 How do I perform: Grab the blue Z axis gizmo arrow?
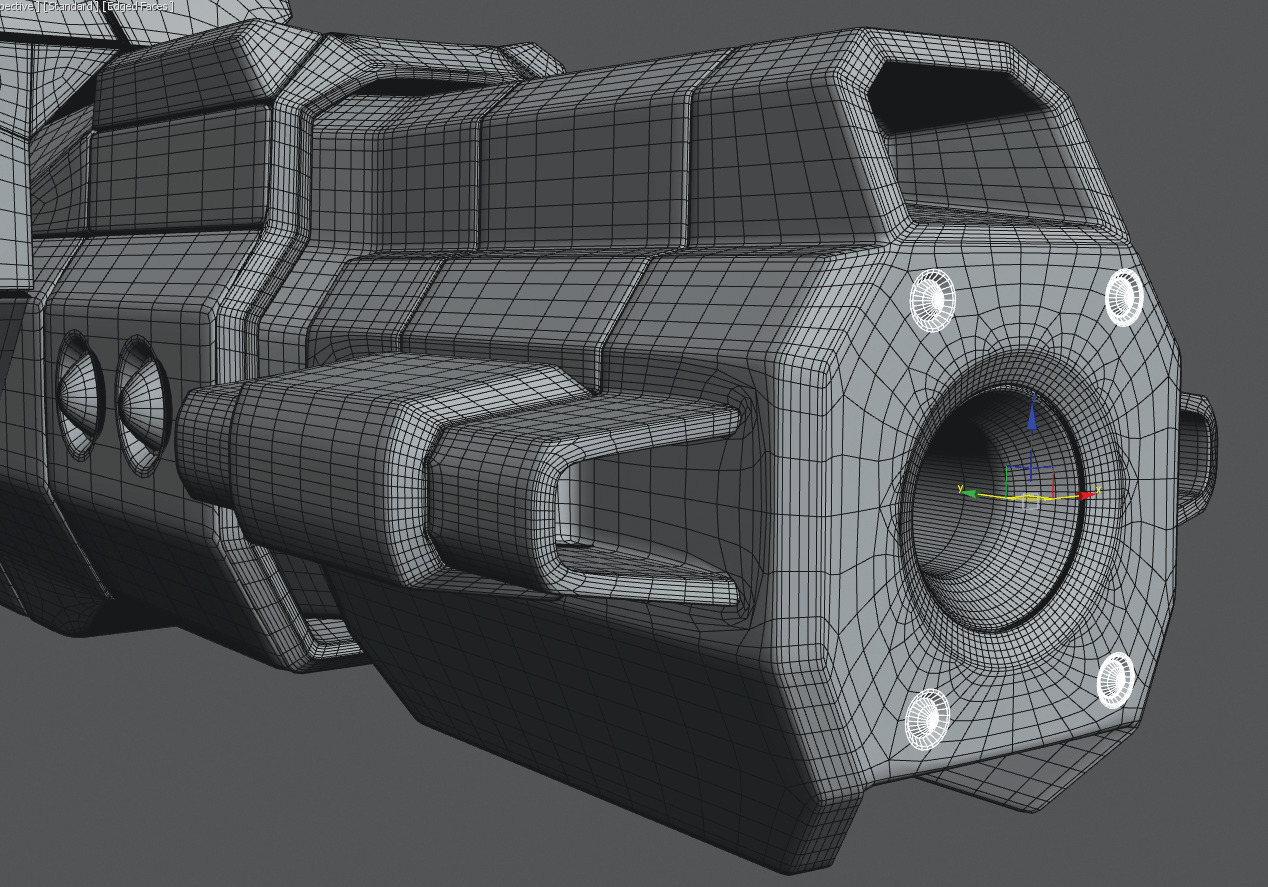(x=1032, y=416)
